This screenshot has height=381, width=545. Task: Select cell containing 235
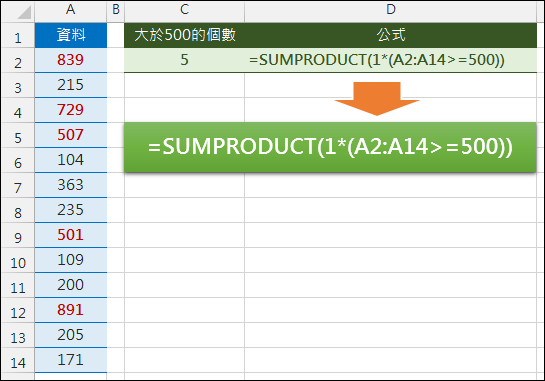point(71,210)
